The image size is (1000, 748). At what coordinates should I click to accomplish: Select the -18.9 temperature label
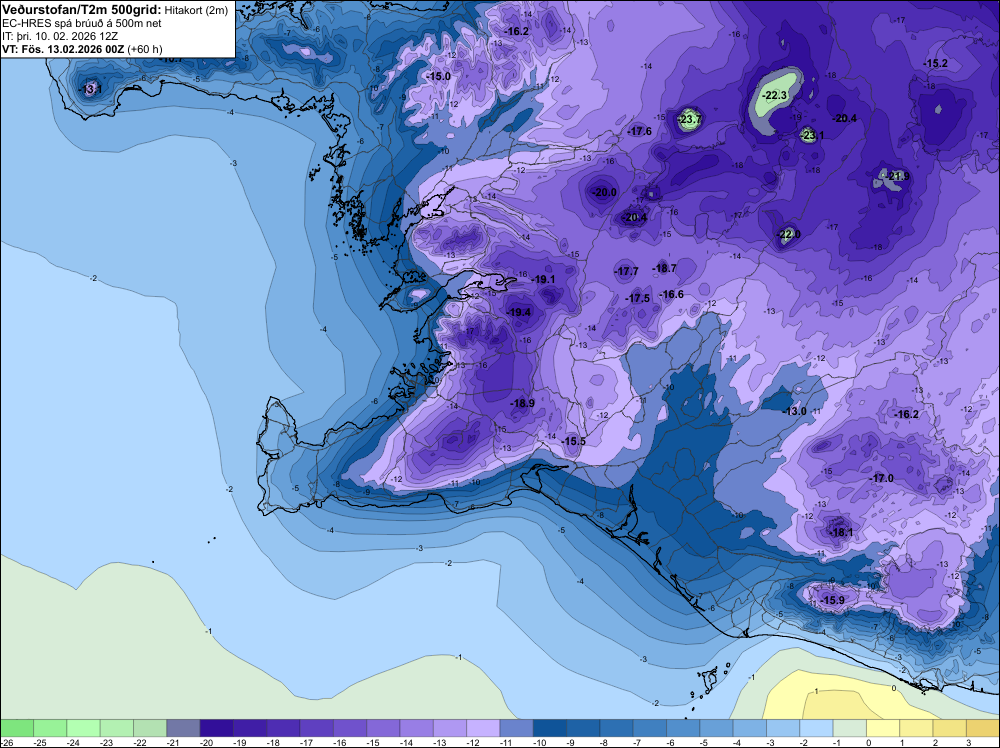(522, 403)
